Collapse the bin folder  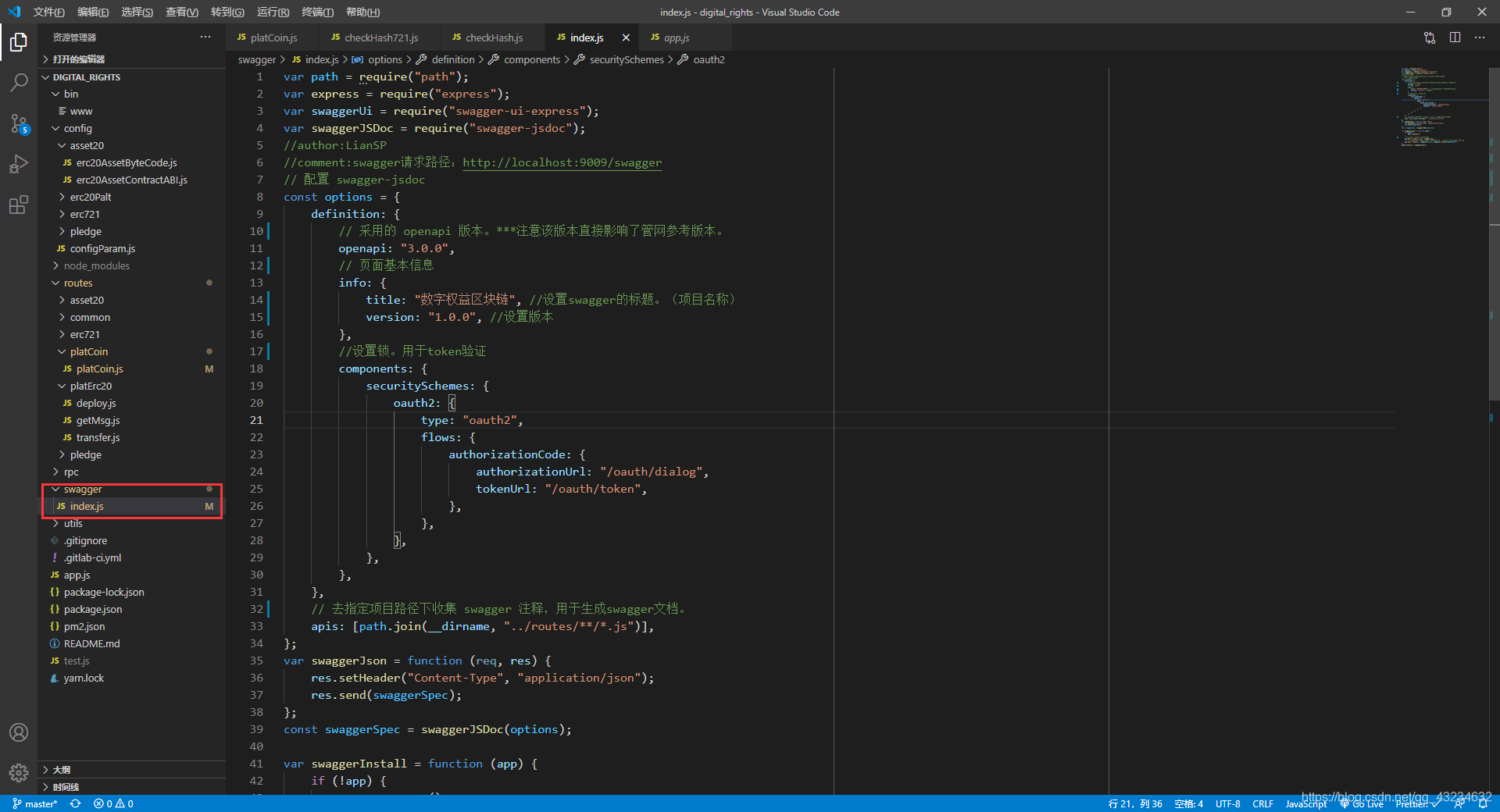(131, 94)
